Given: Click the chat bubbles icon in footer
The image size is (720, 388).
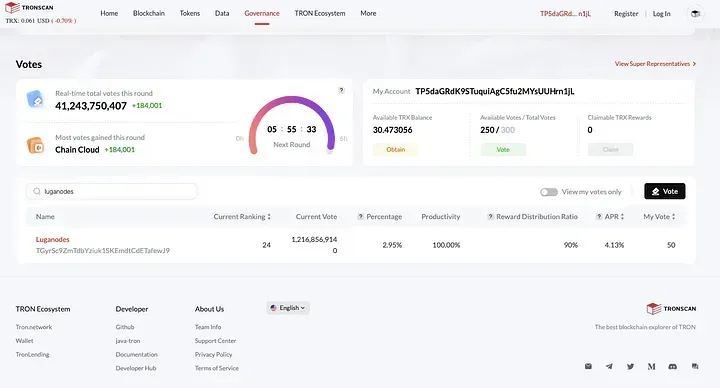Looking at the screenshot, I should [x=695, y=366].
